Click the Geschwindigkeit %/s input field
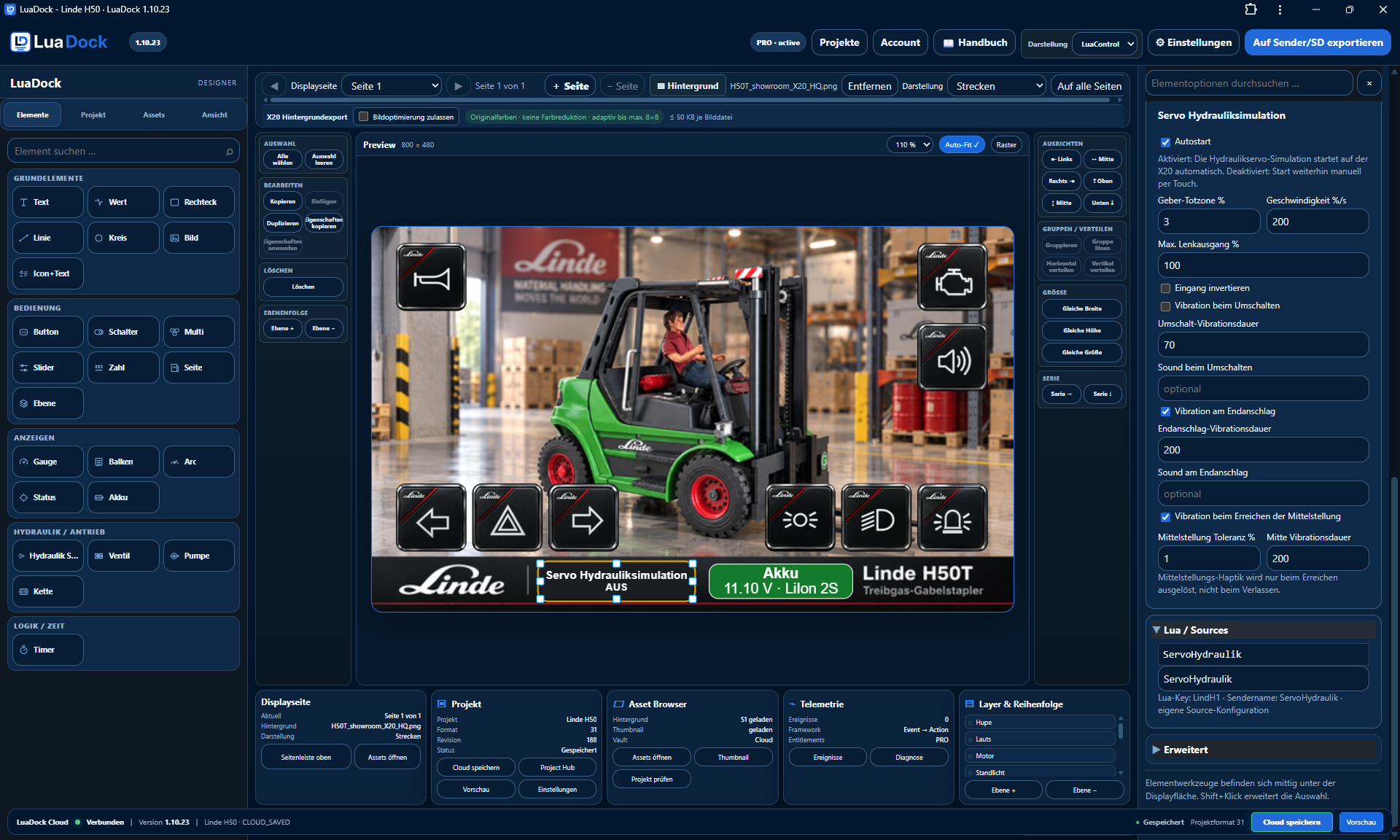The height and width of the screenshot is (840, 1400). click(1317, 222)
